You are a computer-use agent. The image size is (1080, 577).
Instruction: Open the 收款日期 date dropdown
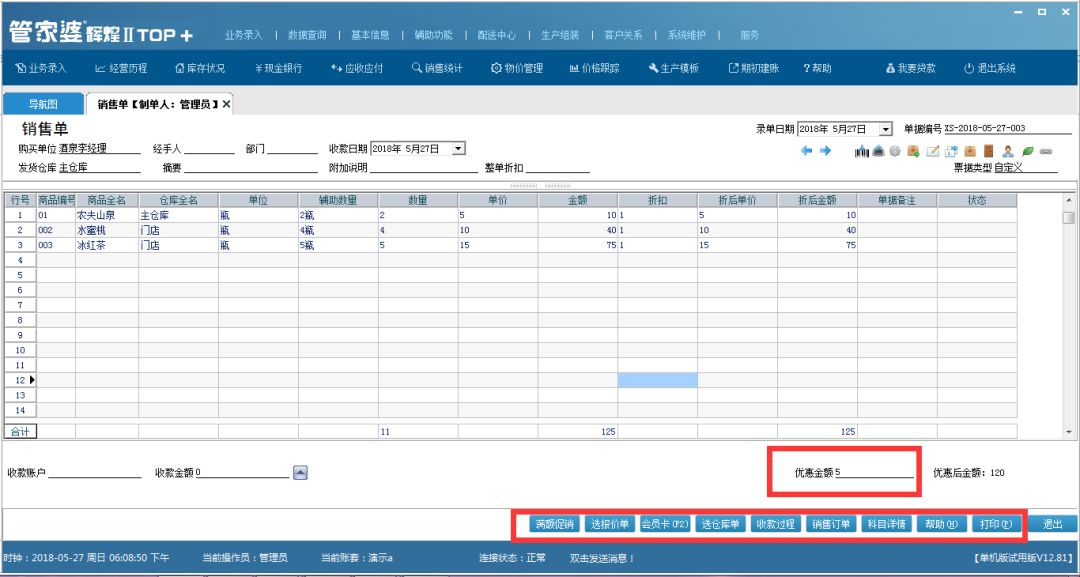coord(459,148)
